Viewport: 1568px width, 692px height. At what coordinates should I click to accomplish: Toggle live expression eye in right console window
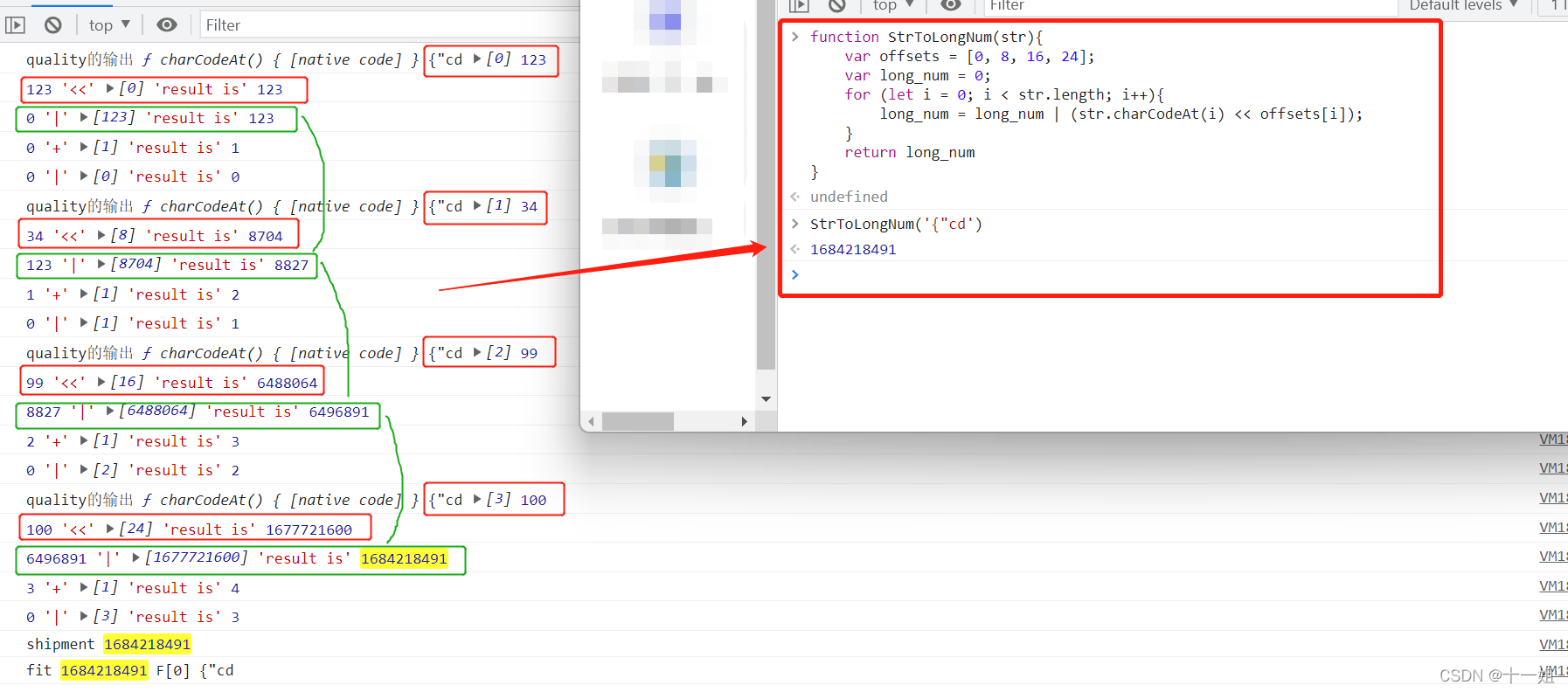[x=951, y=5]
